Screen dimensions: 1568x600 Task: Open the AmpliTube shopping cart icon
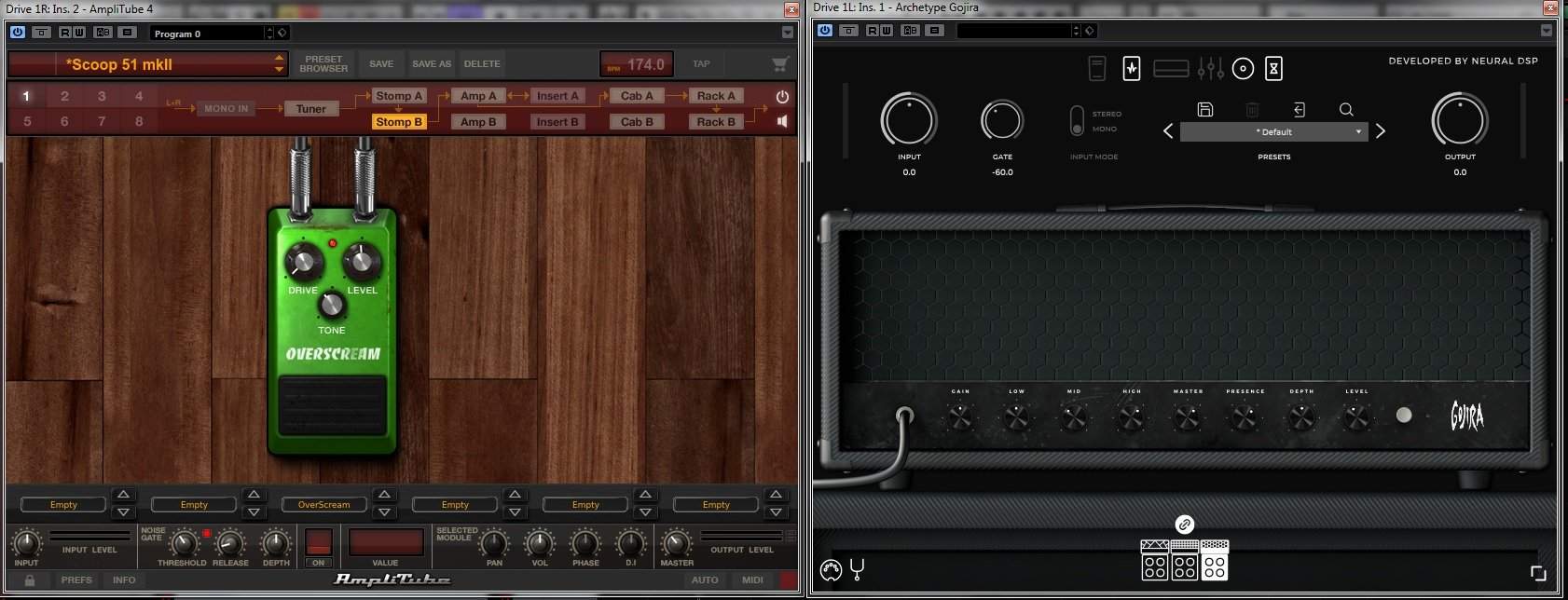tap(780, 64)
